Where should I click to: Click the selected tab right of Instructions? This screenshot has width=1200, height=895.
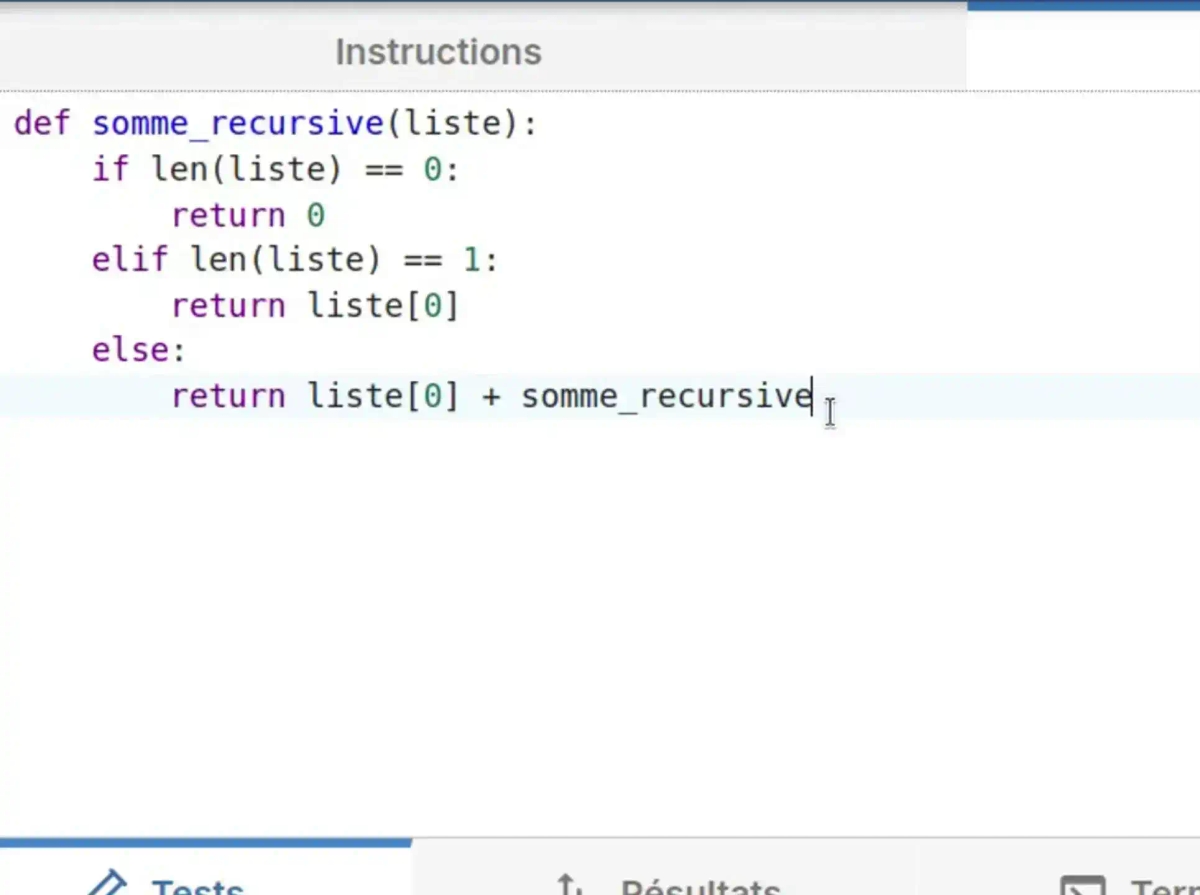pos(1083,48)
